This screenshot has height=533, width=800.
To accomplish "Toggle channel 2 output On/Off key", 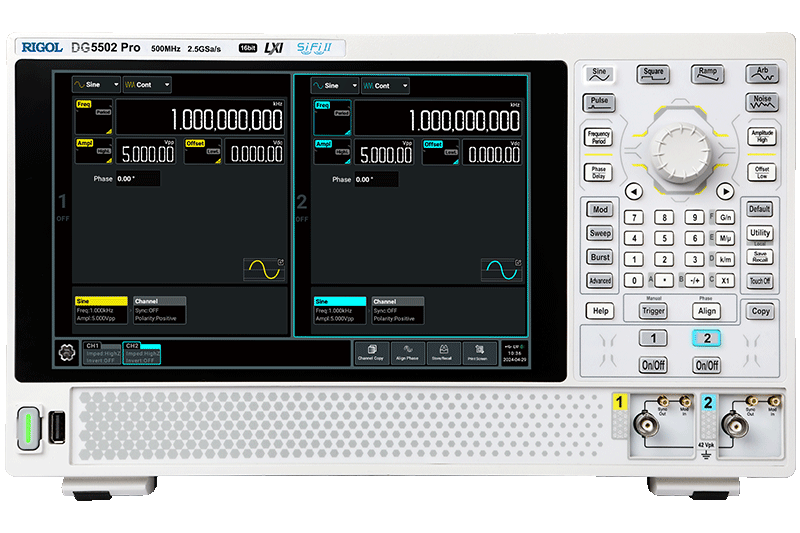I will point(707,365).
